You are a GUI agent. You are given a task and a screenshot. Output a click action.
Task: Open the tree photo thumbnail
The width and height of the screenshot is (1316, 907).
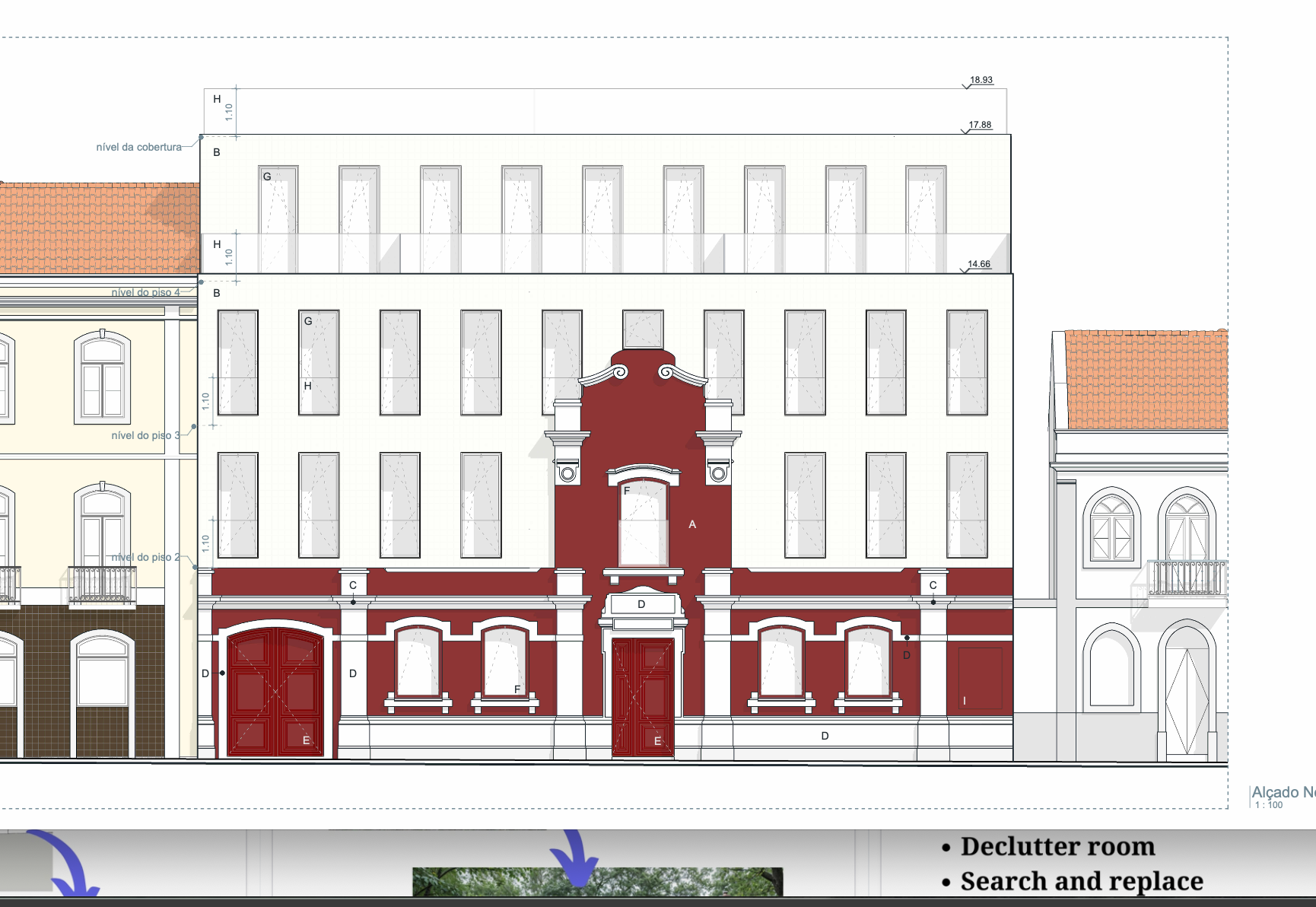(597, 883)
